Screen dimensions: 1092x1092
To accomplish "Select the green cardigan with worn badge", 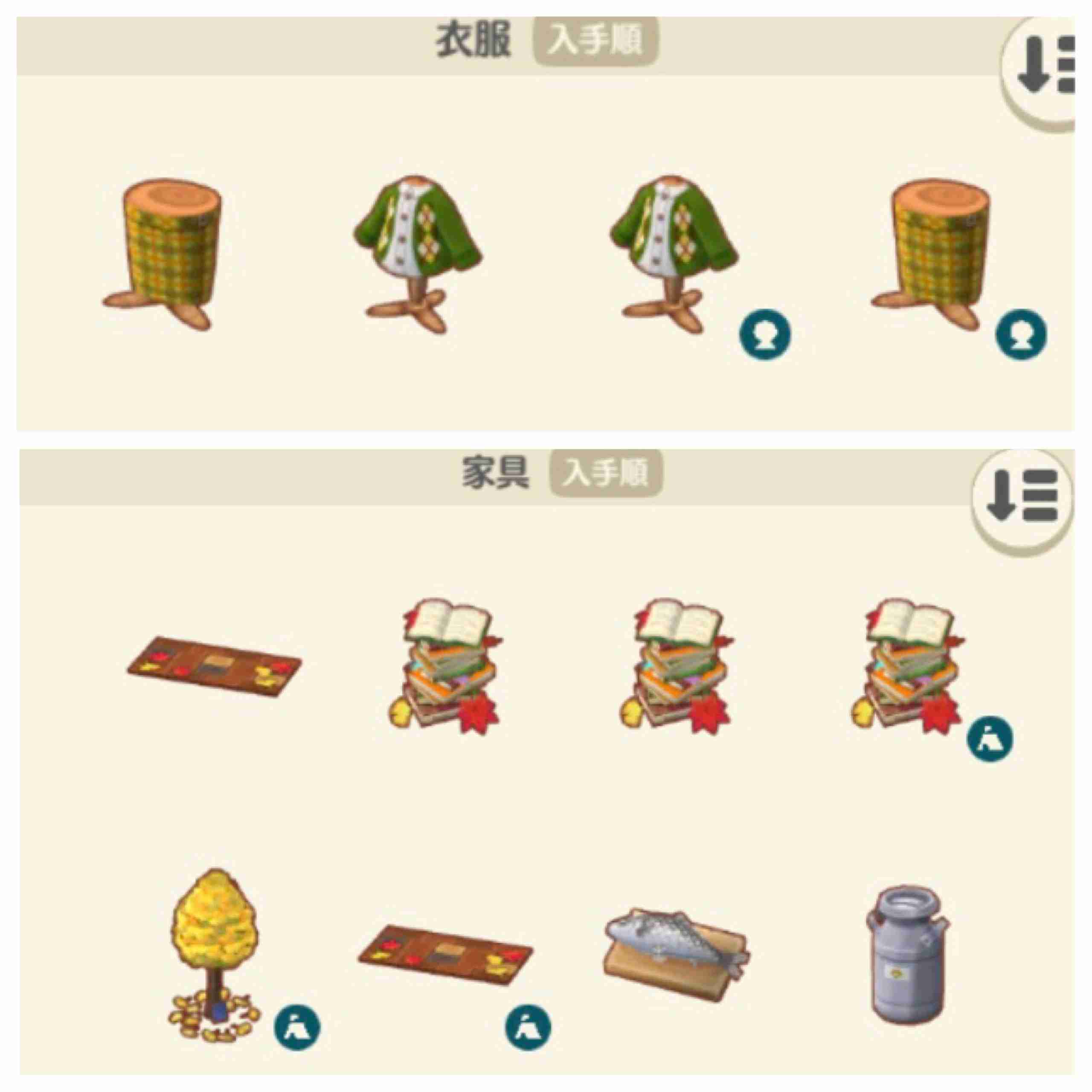I will (673, 254).
